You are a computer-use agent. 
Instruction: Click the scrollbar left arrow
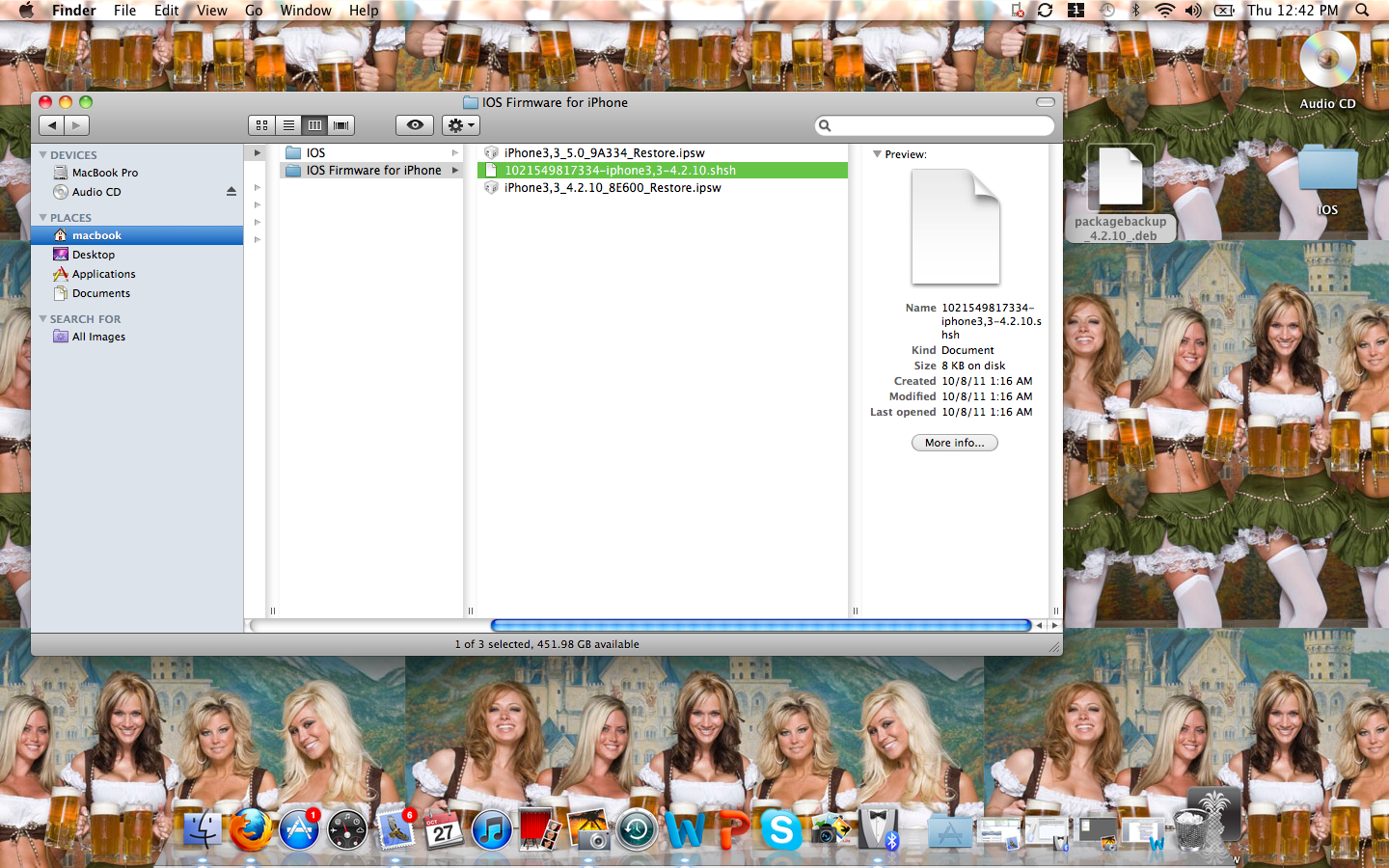point(1040,626)
